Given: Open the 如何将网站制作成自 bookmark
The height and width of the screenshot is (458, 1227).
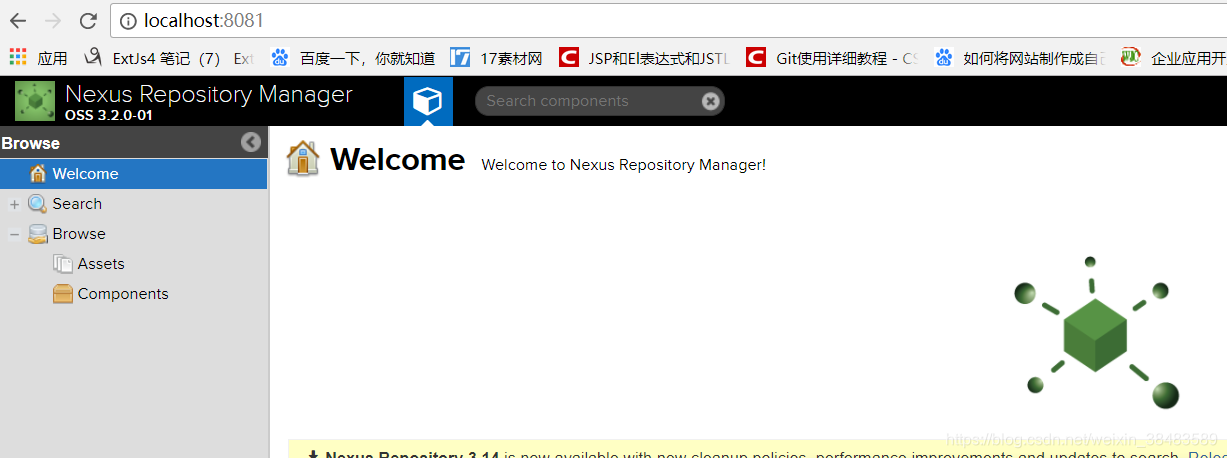Looking at the screenshot, I should tap(1020, 58).
